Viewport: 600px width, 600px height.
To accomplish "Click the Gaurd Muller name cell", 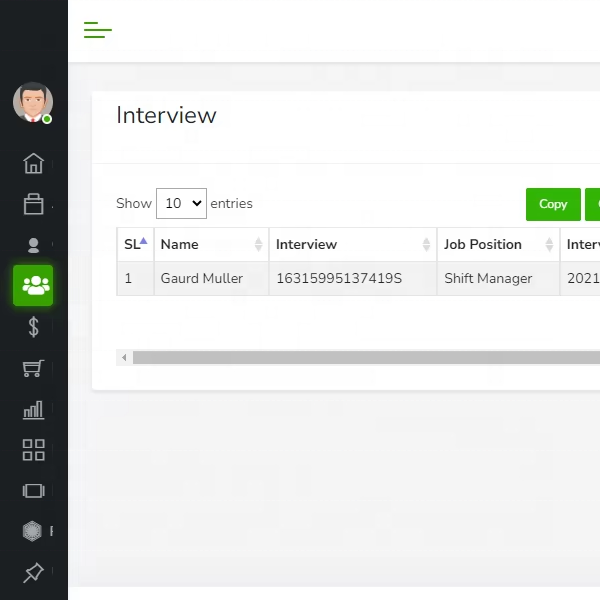I will tap(202, 278).
